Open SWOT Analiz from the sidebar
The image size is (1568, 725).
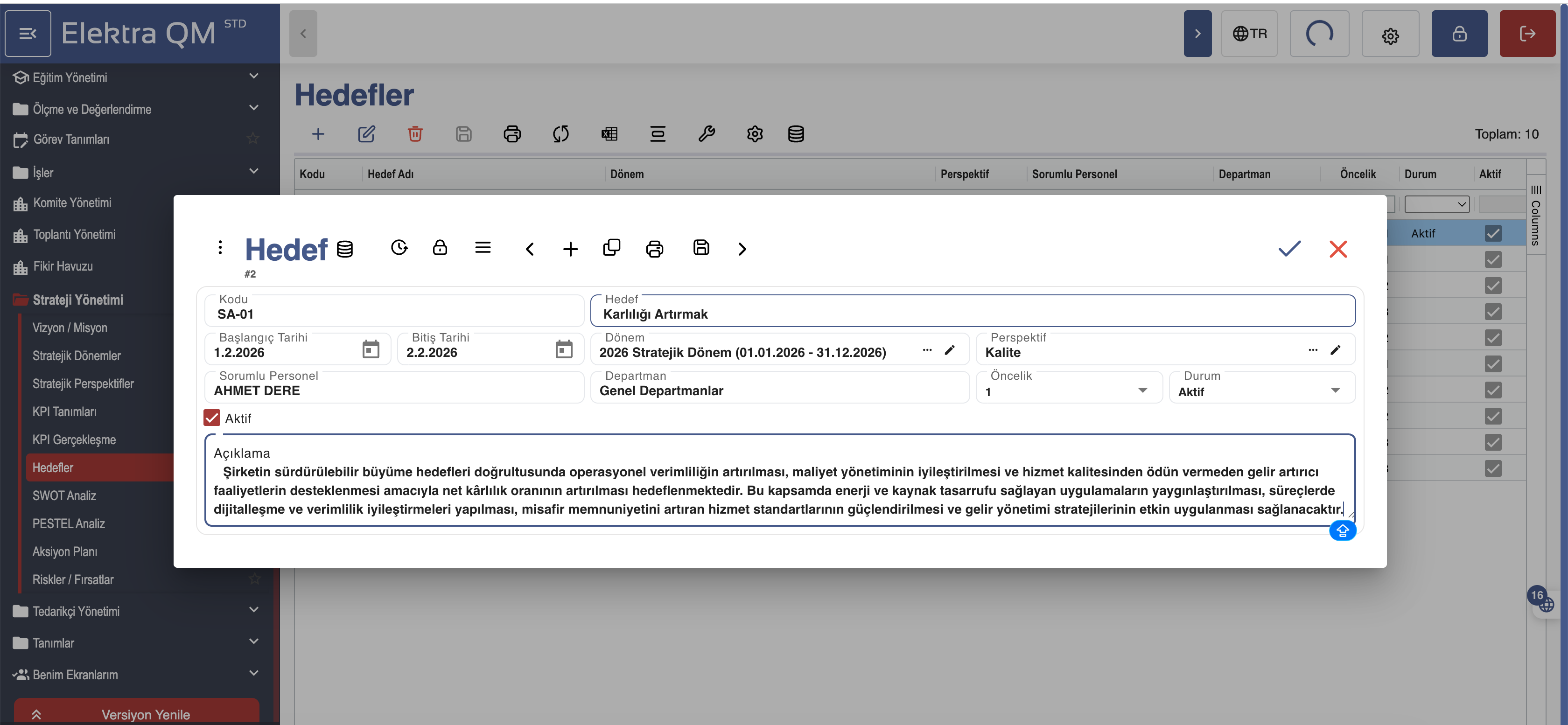click(64, 495)
